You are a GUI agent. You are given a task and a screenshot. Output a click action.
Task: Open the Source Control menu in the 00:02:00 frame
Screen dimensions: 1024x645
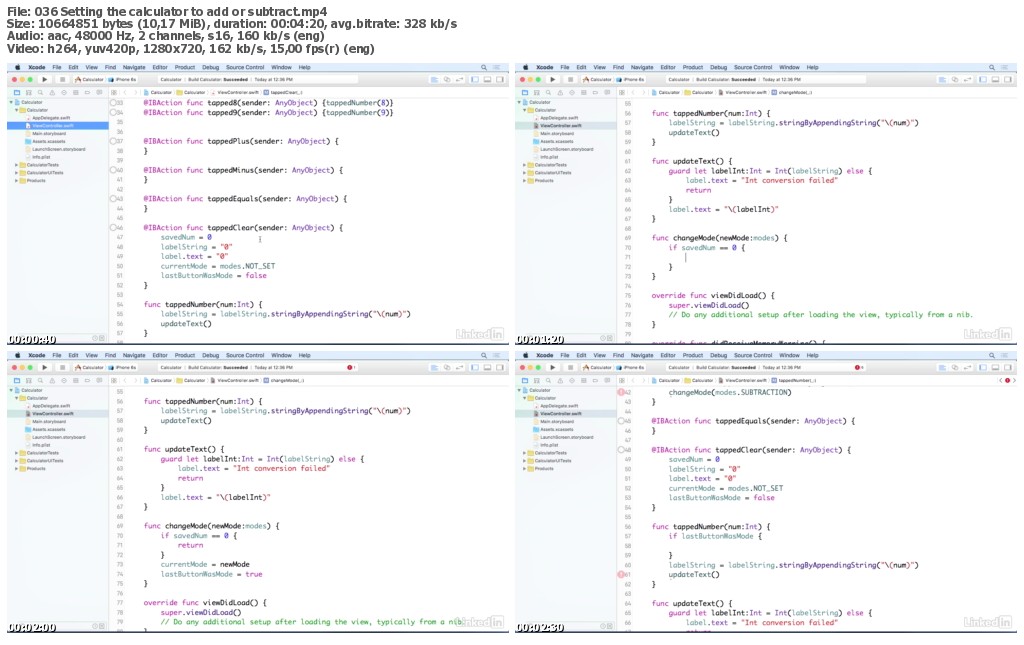coord(245,355)
